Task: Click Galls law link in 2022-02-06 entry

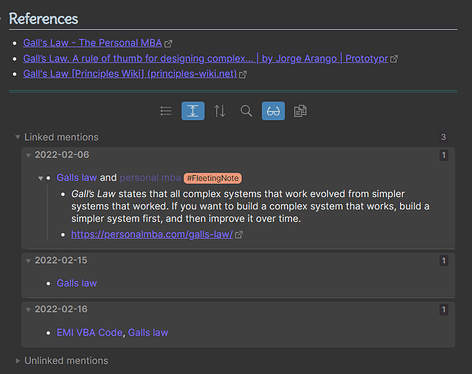Action: (77, 178)
